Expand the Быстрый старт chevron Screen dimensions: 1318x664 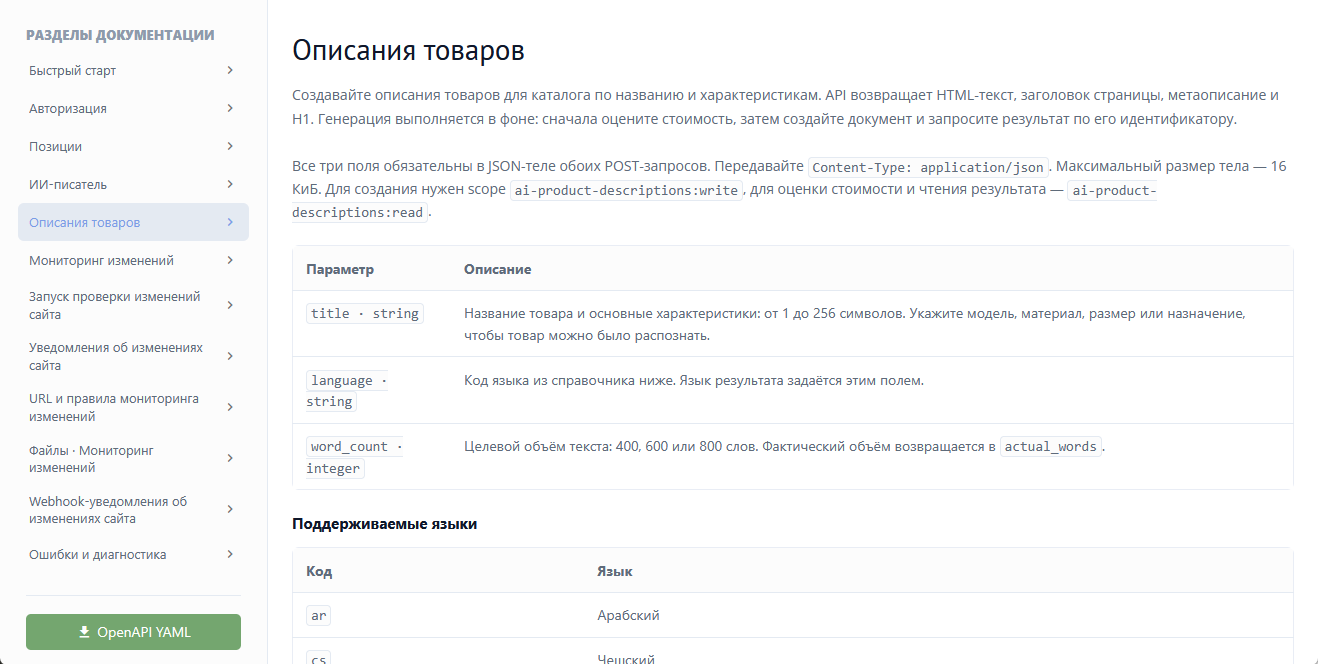(x=230, y=70)
